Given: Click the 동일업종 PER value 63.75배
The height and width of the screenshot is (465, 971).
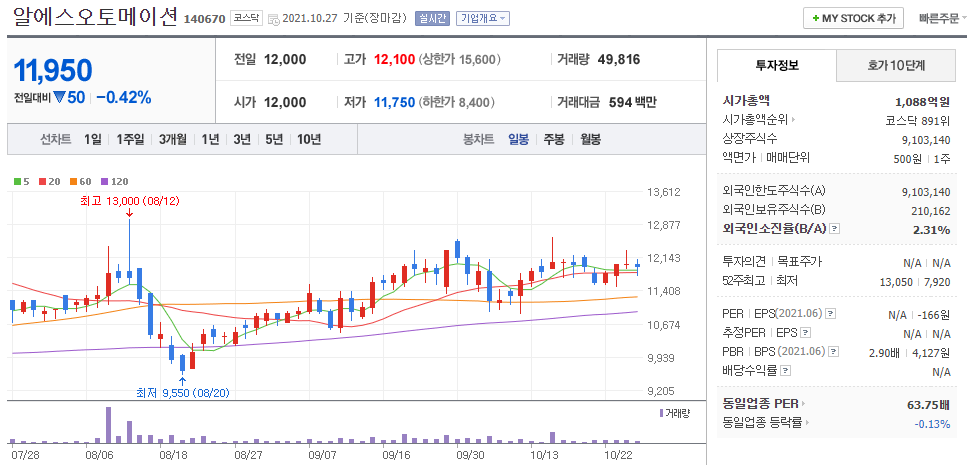Looking at the screenshot, I should [x=928, y=406].
